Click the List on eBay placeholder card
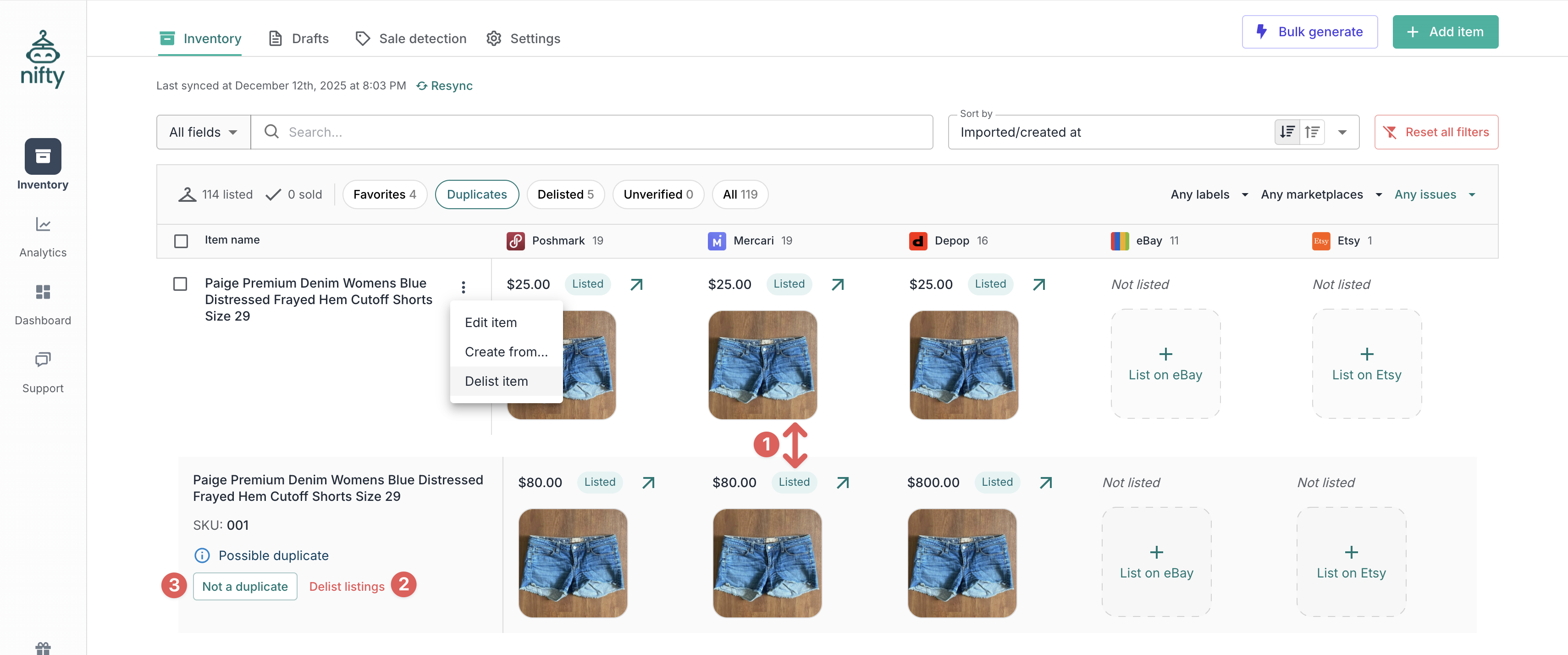This screenshot has width=1568, height=655. pos(1165,364)
